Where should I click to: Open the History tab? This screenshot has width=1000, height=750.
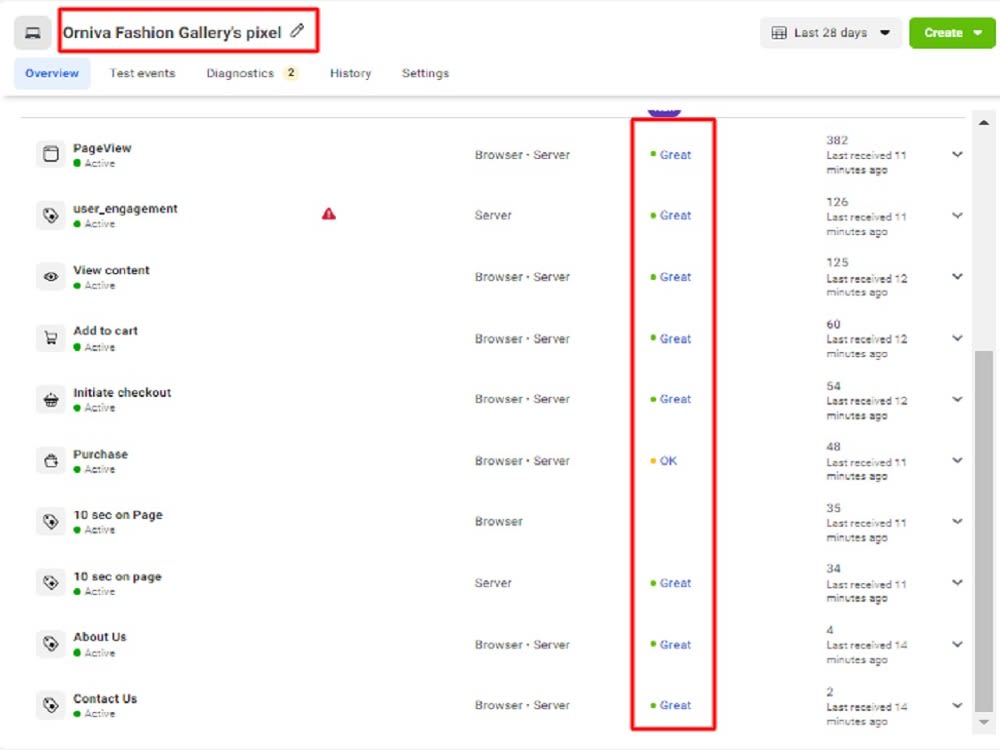tap(350, 73)
